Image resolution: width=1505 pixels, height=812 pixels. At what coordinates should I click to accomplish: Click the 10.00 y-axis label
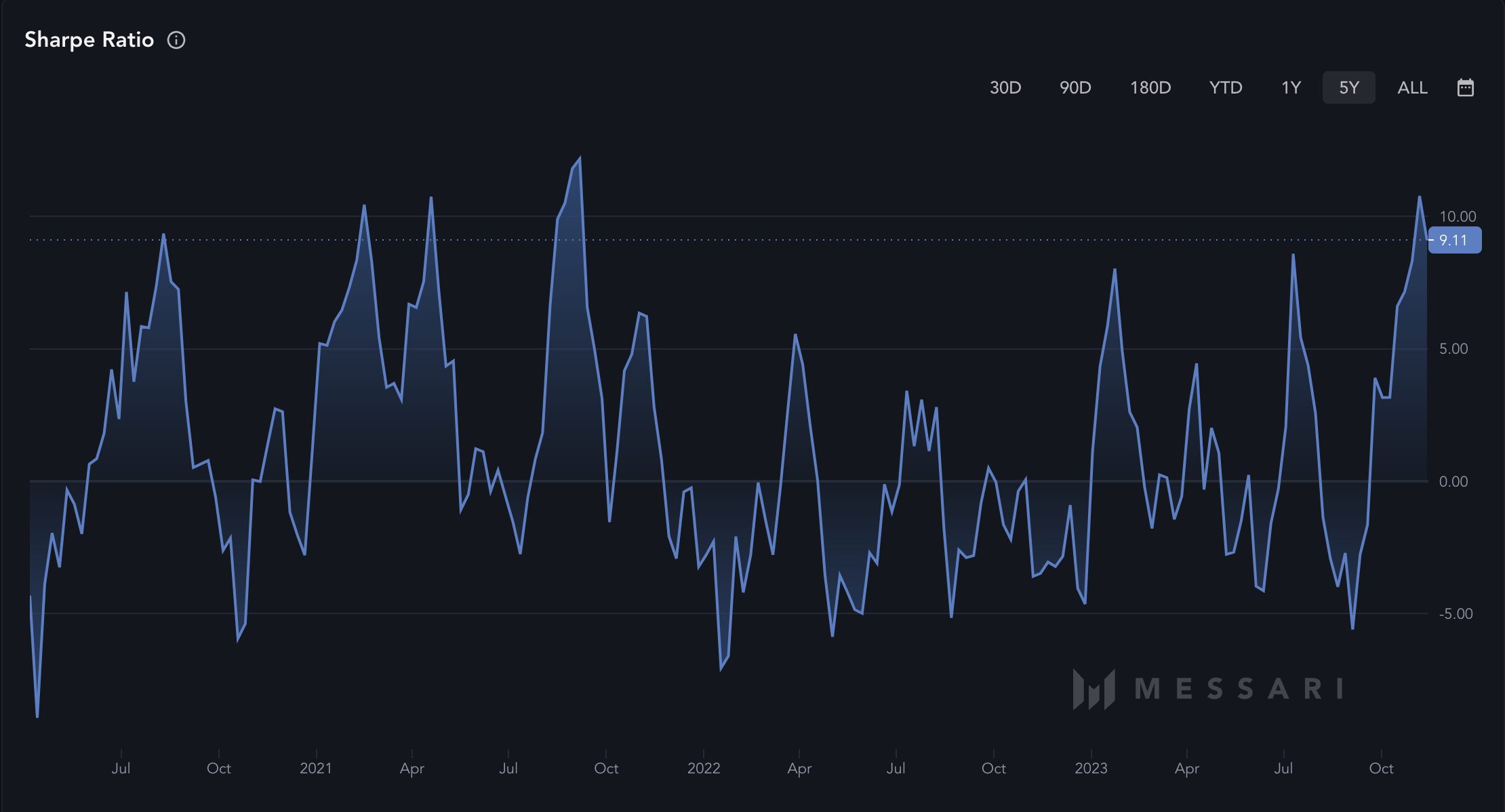pyautogui.click(x=1458, y=217)
